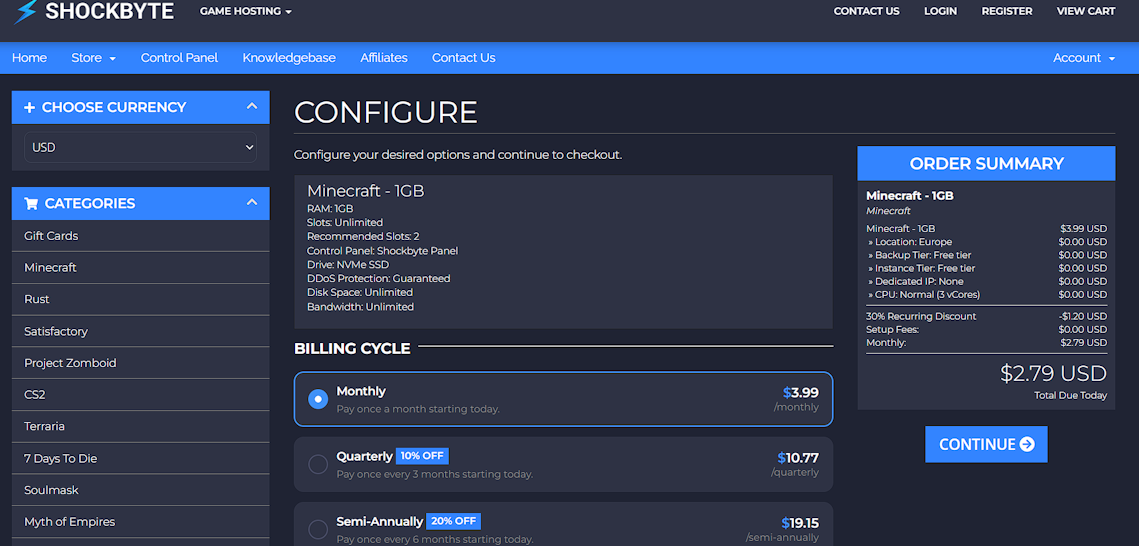Click the LOGIN link

940,12
